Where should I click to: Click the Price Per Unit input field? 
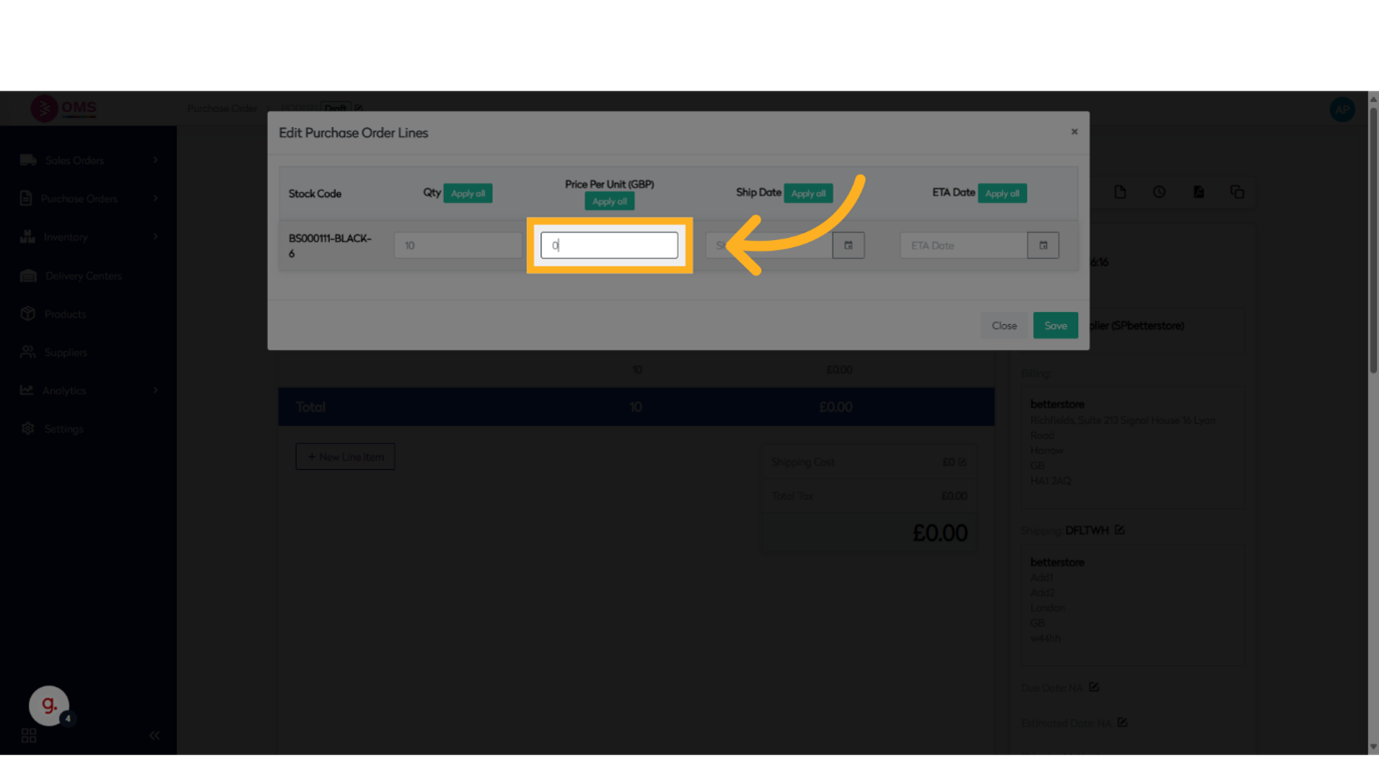click(609, 245)
